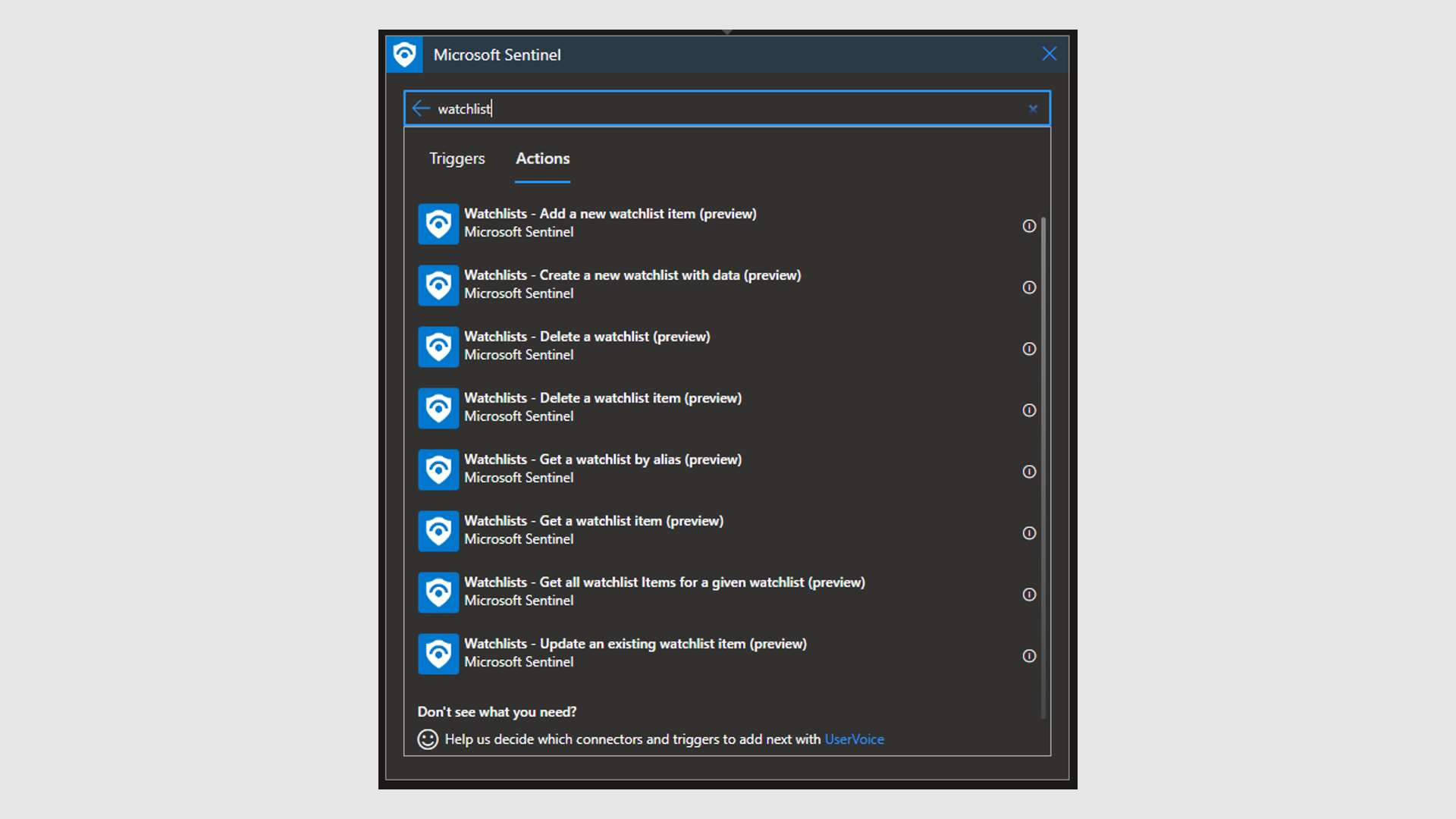Show info for Get a watchlist by alias

(x=1029, y=472)
